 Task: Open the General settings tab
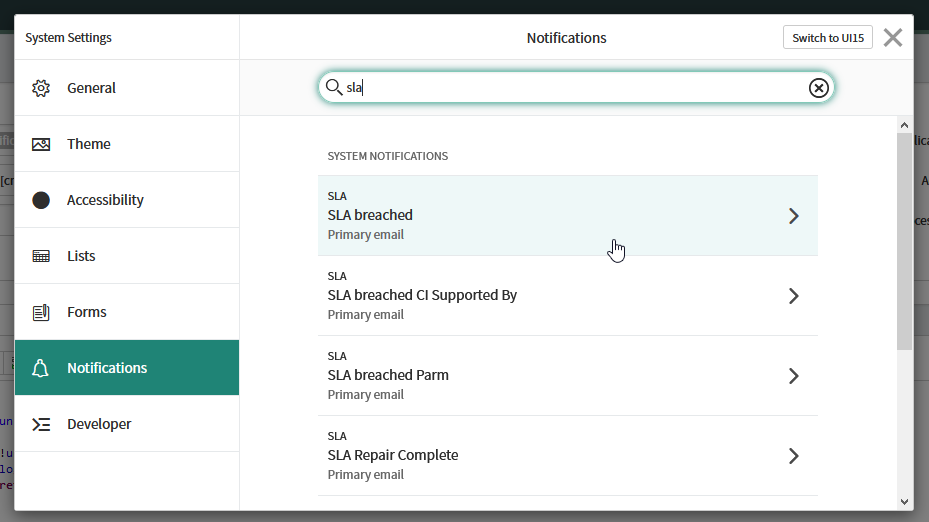tap(127, 88)
